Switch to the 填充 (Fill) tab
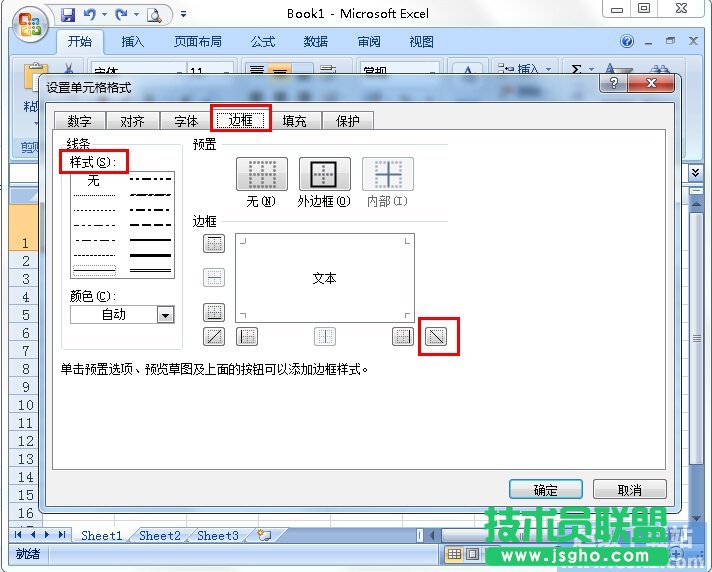 (294, 121)
